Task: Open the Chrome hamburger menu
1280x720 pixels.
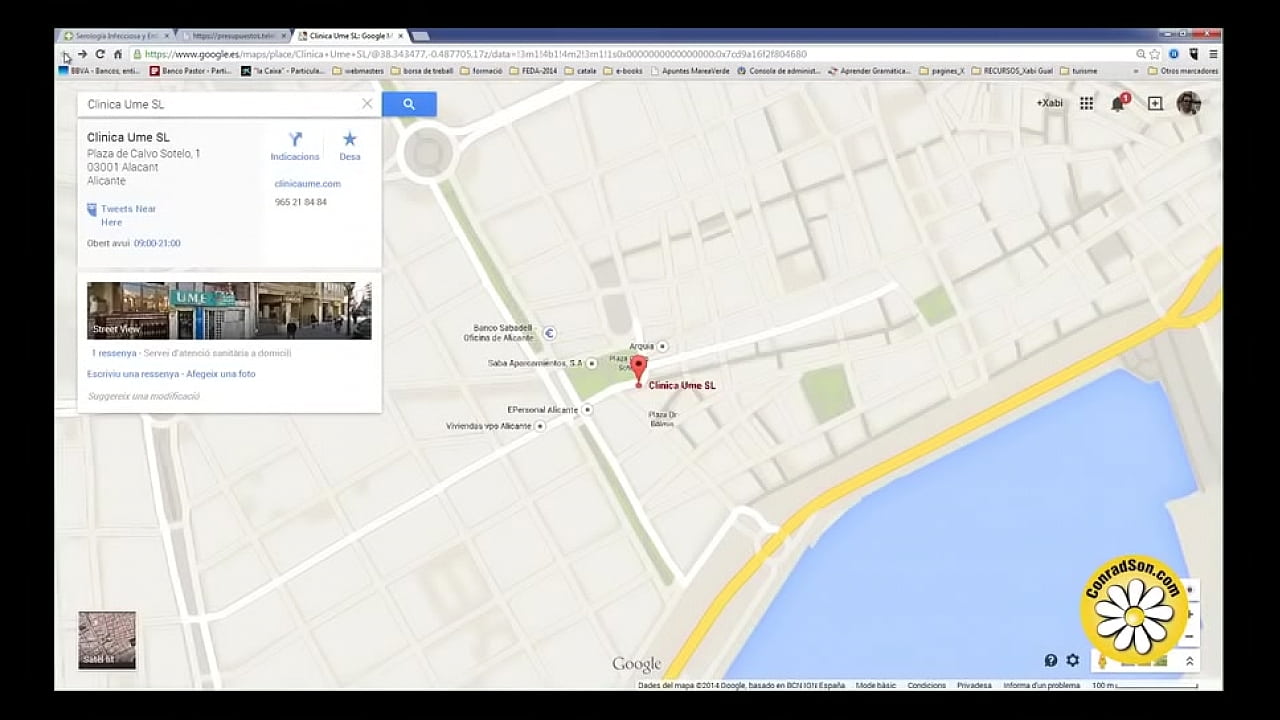Action: pyautogui.click(x=1213, y=54)
